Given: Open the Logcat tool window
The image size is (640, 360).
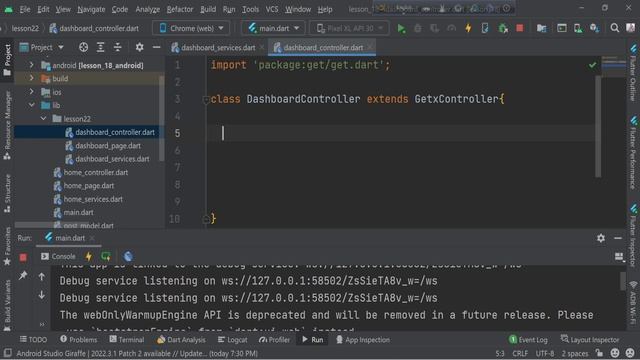Looking at the screenshot, I should [x=232, y=340].
